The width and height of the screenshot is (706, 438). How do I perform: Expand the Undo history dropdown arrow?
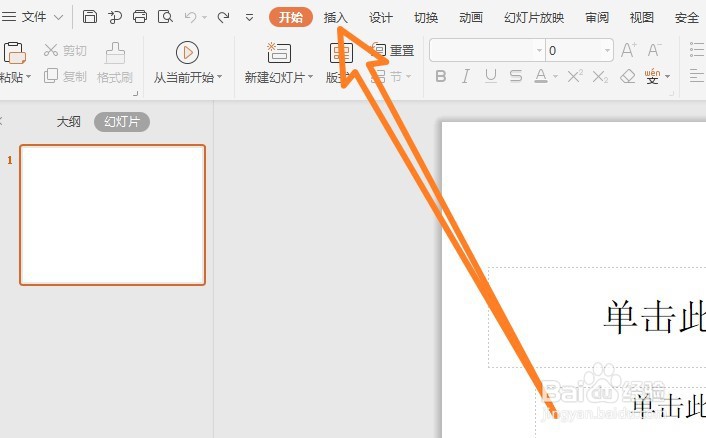coord(204,18)
